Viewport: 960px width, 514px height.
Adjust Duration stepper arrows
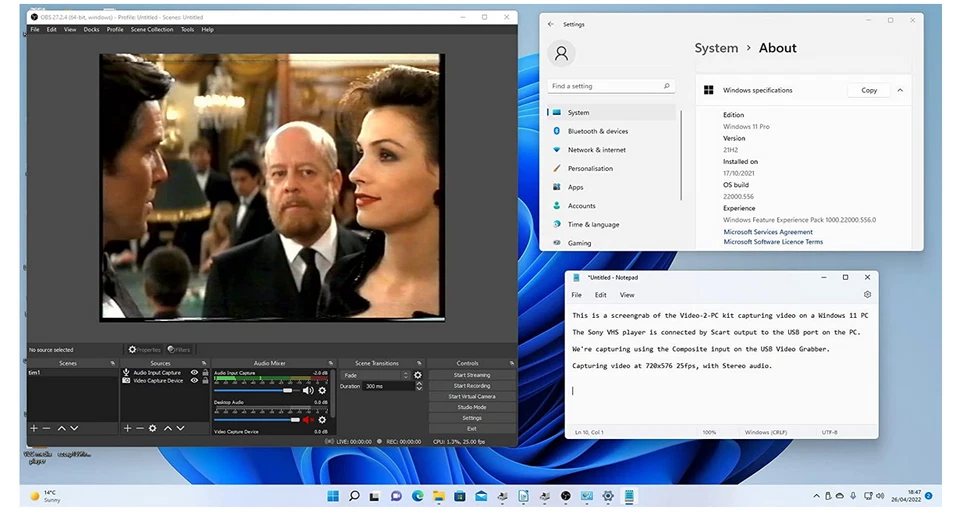click(x=419, y=386)
